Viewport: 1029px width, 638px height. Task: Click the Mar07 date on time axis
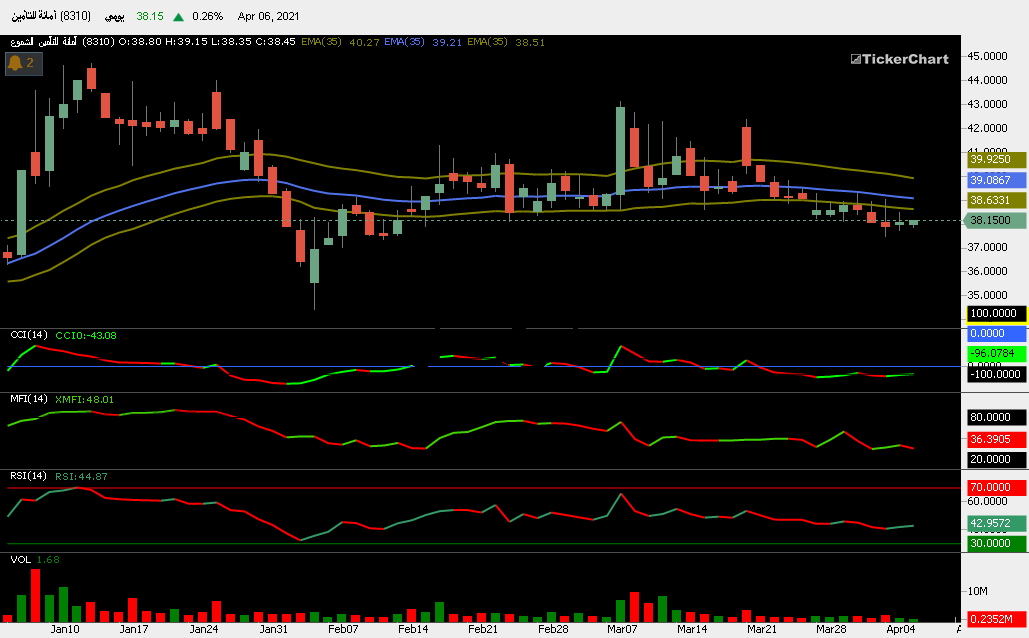pos(622,629)
